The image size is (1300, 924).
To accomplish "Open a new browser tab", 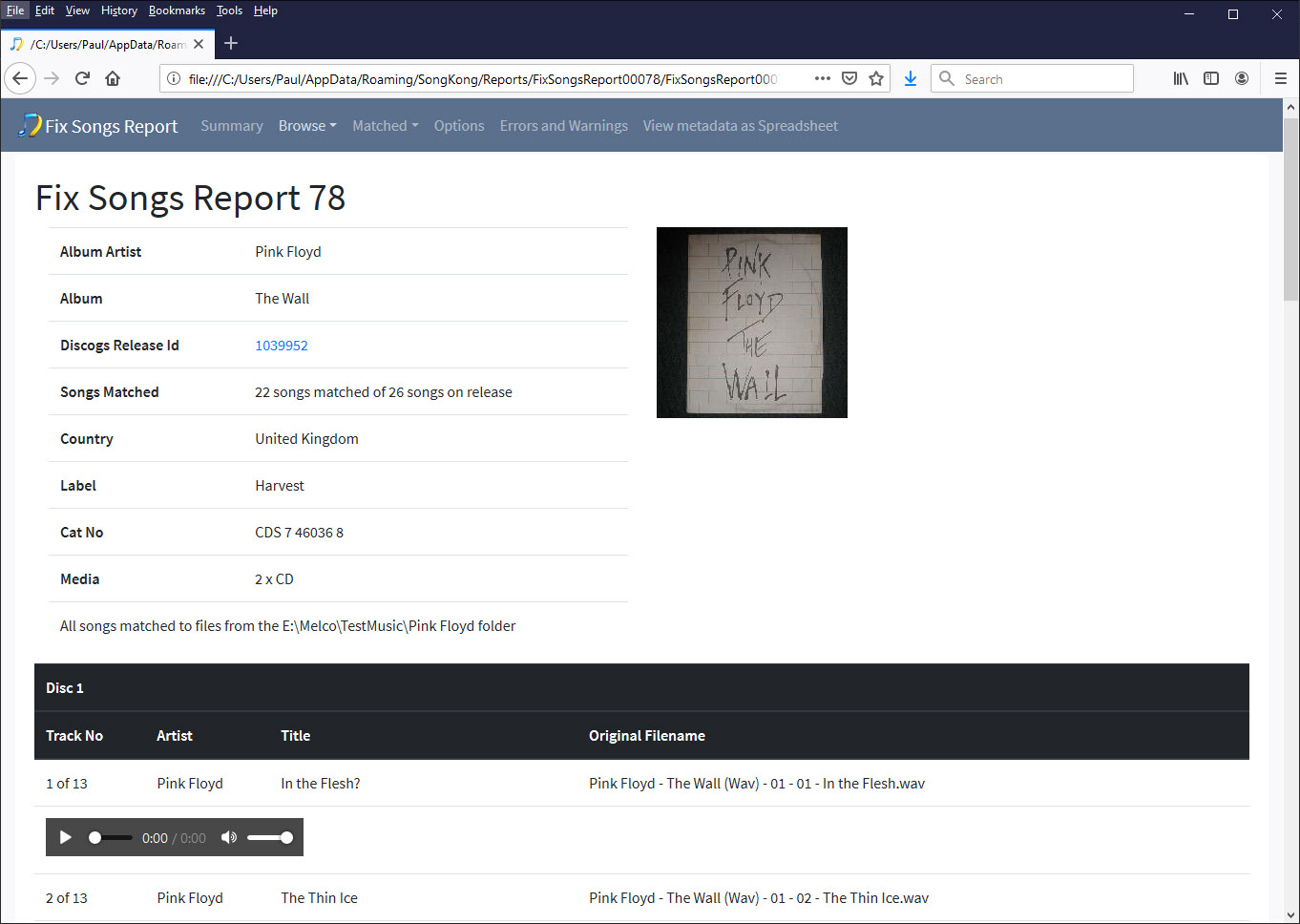I will [231, 43].
